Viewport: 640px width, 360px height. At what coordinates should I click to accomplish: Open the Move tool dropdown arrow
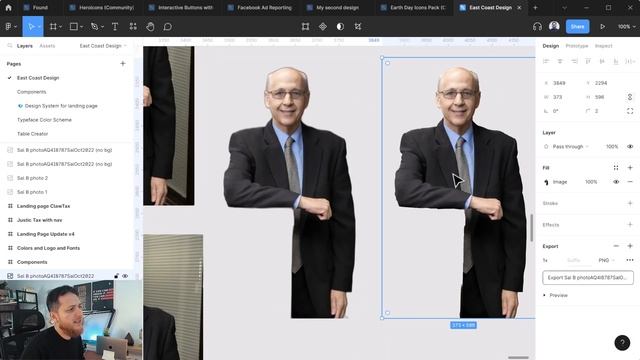[40, 27]
